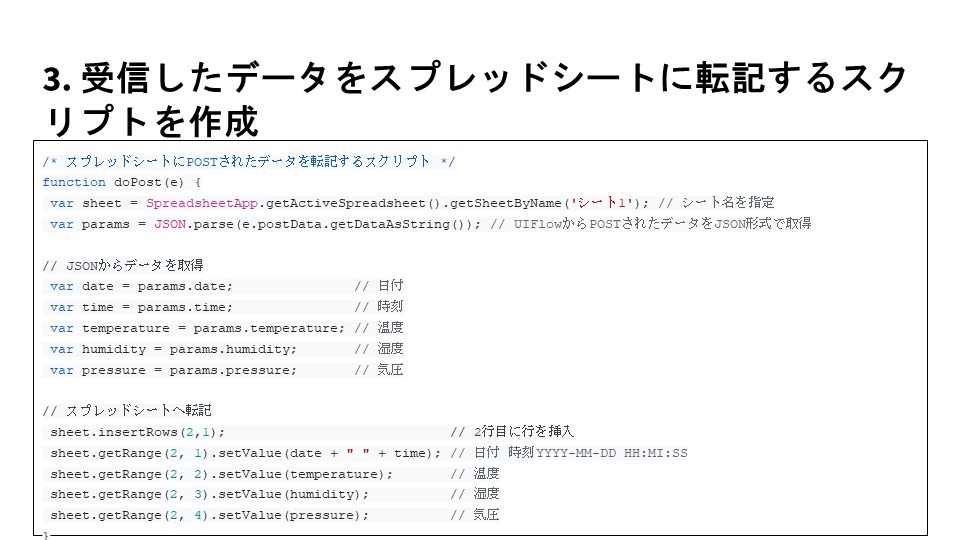Click 'JSON.parse(e.postData.getDataAsString());' code
Image resolution: width=960 pixels, height=540 pixels.
(x=317, y=224)
